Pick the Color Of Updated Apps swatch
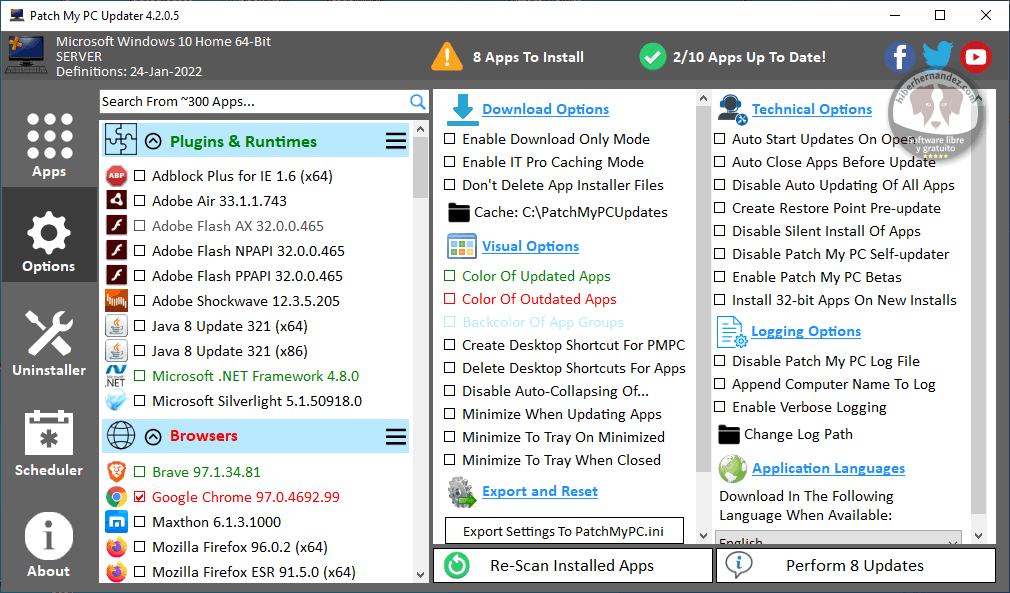1010x593 pixels. (x=450, y=276)
